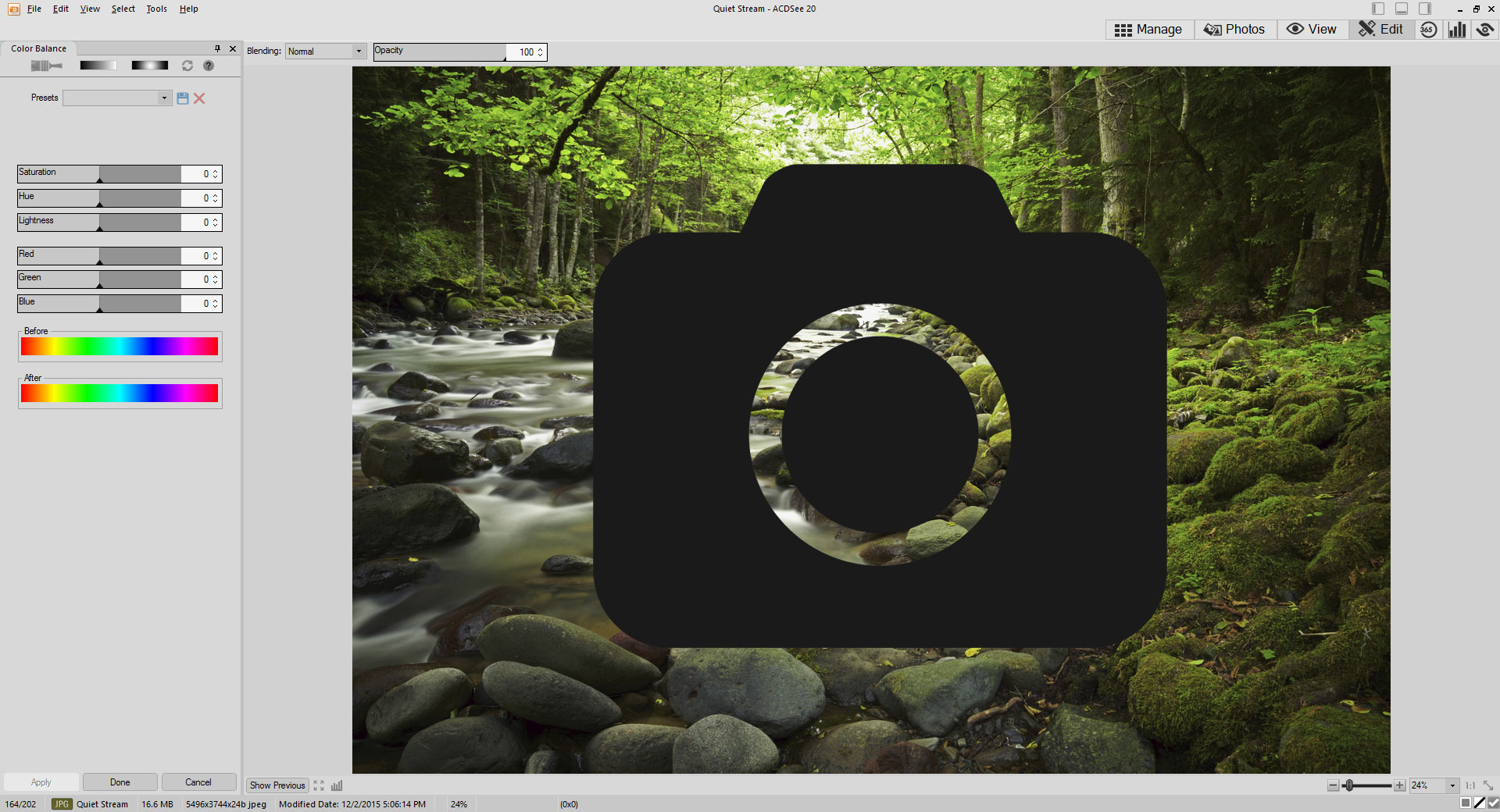The height and width of the screenshot is (812, 1500).
Task: Select the Edit Brush tool icon
Action: 46,66
